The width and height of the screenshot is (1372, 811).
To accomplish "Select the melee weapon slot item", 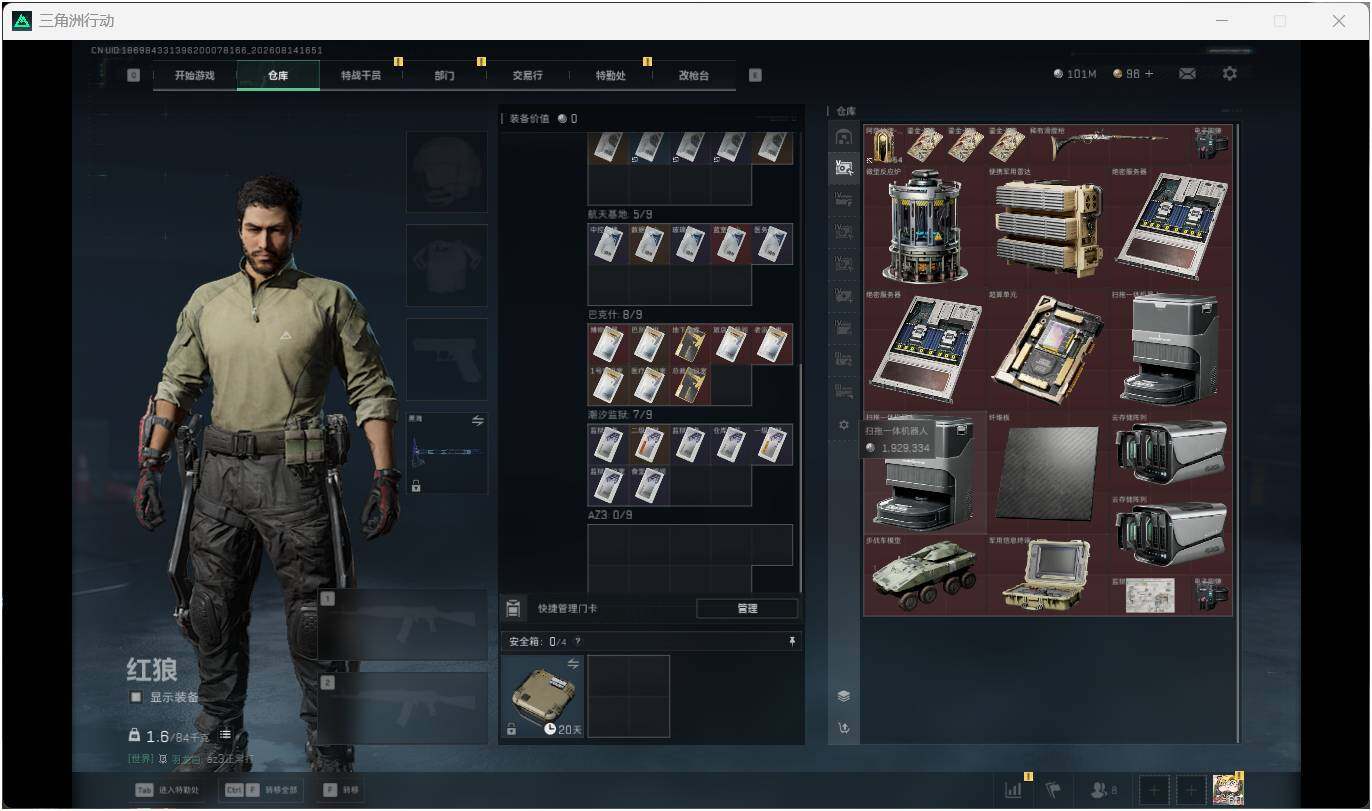I will 447,453.
